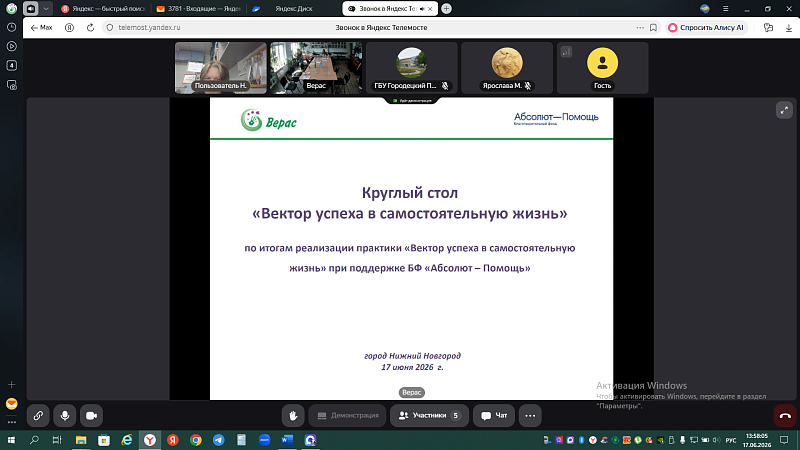Open the tab counter sidebar icon
800x450 pixels.
pyautogui.click(x=11, y=65)
